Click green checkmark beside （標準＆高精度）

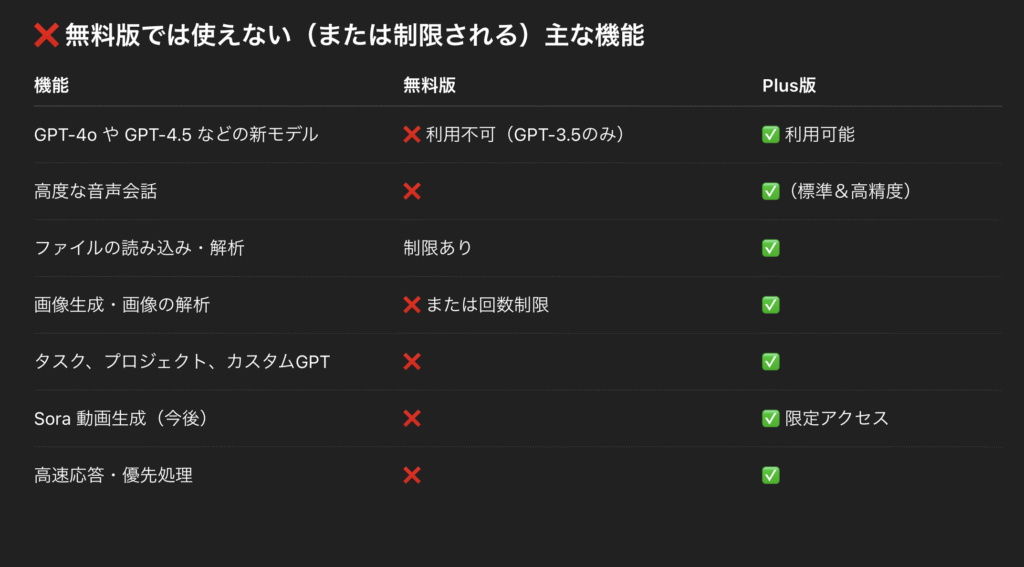(x=771, y=191)
